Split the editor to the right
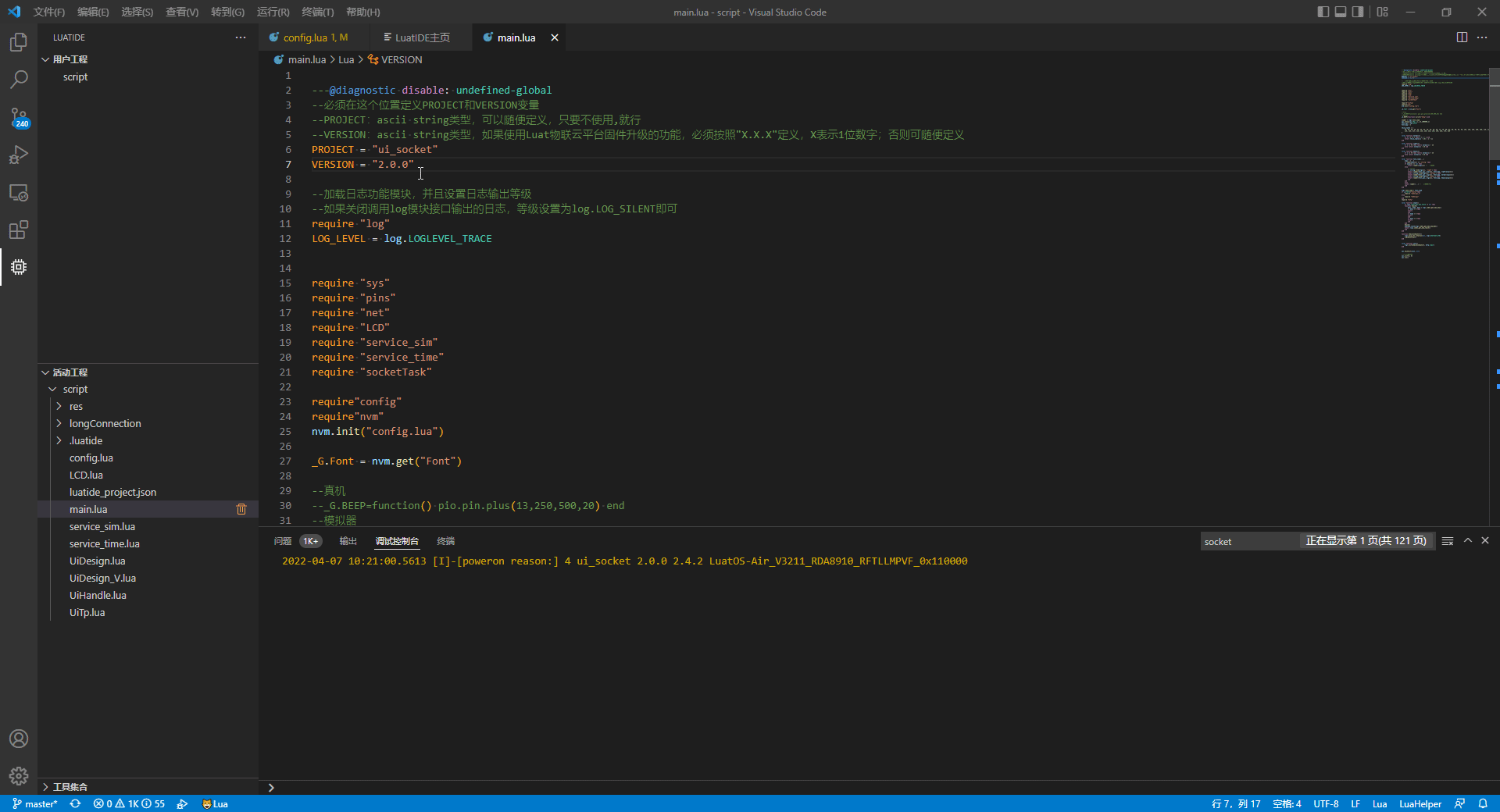1500x812 pixels. click(x=1462, y=37)
